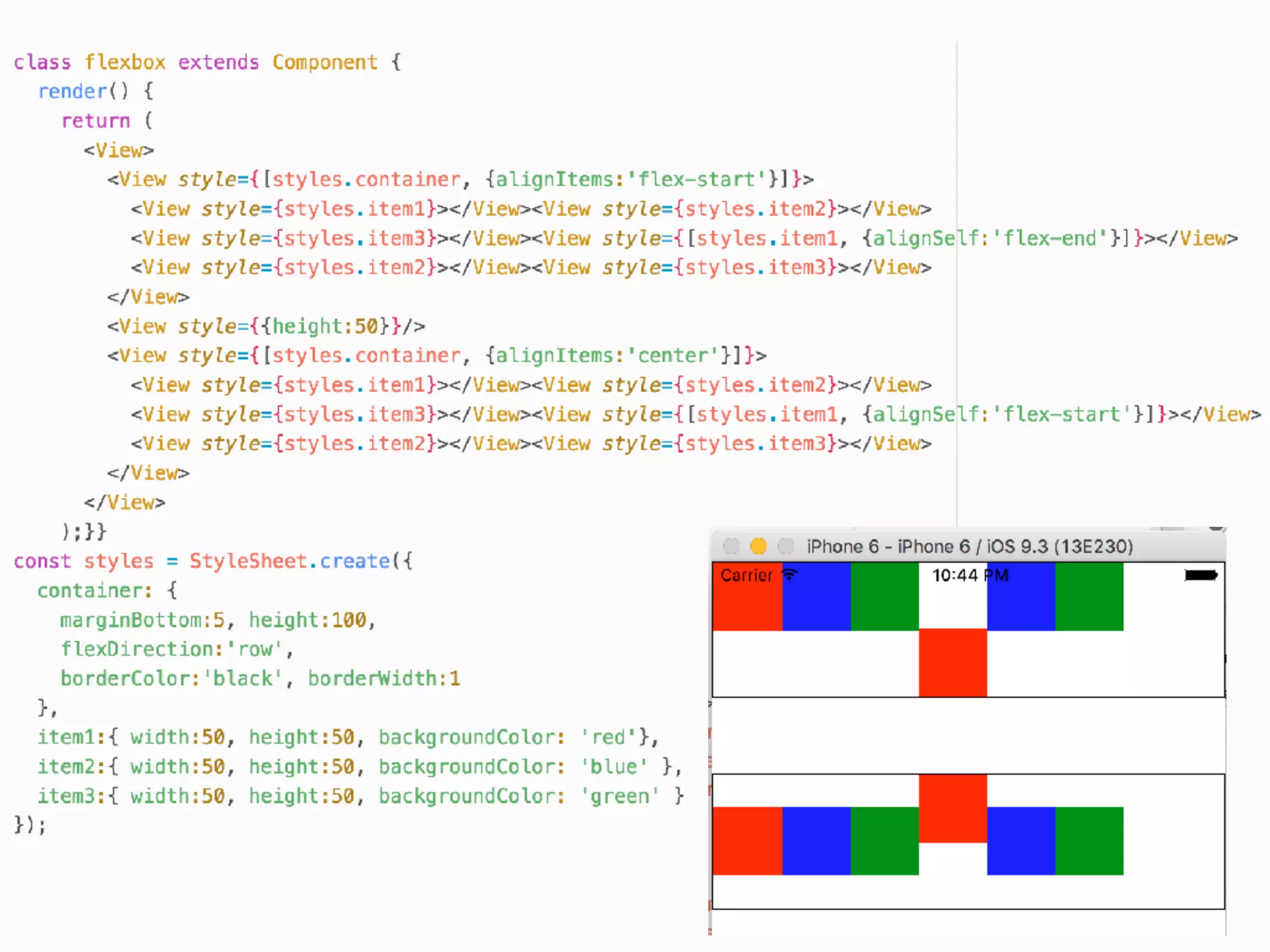
Task: Click the leftmost red square in bottom container
Action: pos(748,840)
